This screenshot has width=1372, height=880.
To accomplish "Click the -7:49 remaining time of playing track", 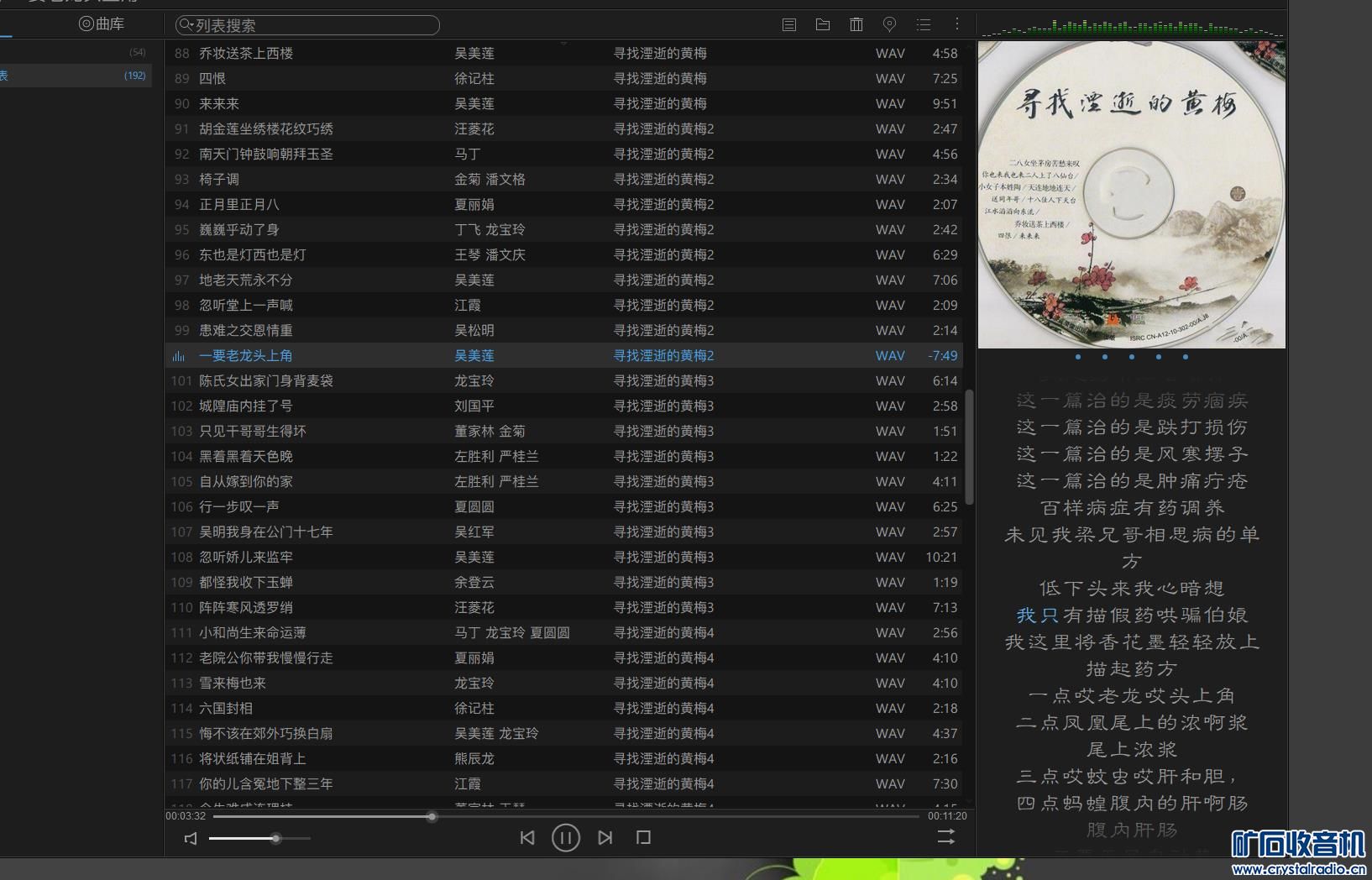I will coord(942,356).
